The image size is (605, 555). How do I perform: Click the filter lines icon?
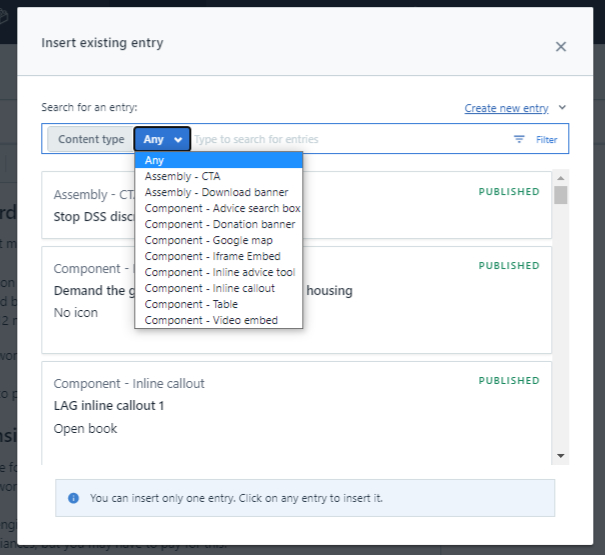pyautogui.click(x=519, y=139)
